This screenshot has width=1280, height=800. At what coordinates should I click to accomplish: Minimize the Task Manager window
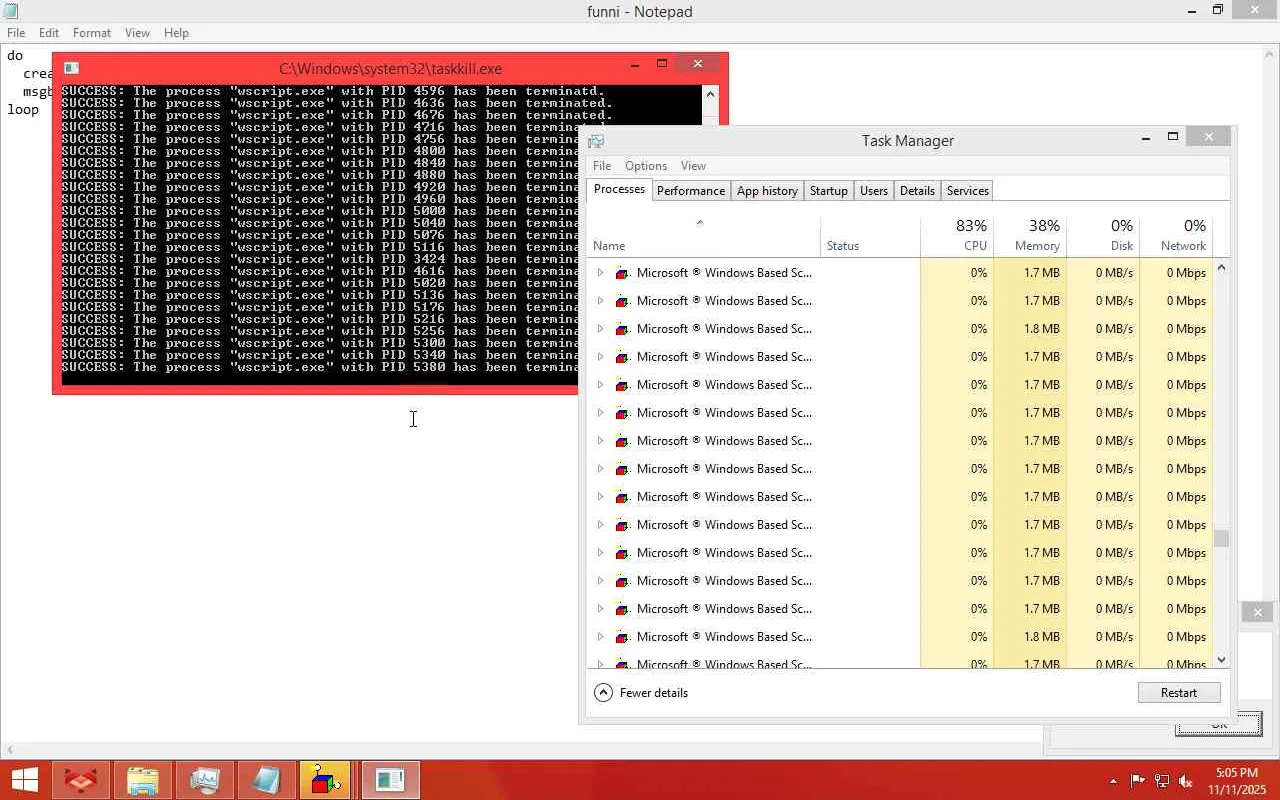1146,138
